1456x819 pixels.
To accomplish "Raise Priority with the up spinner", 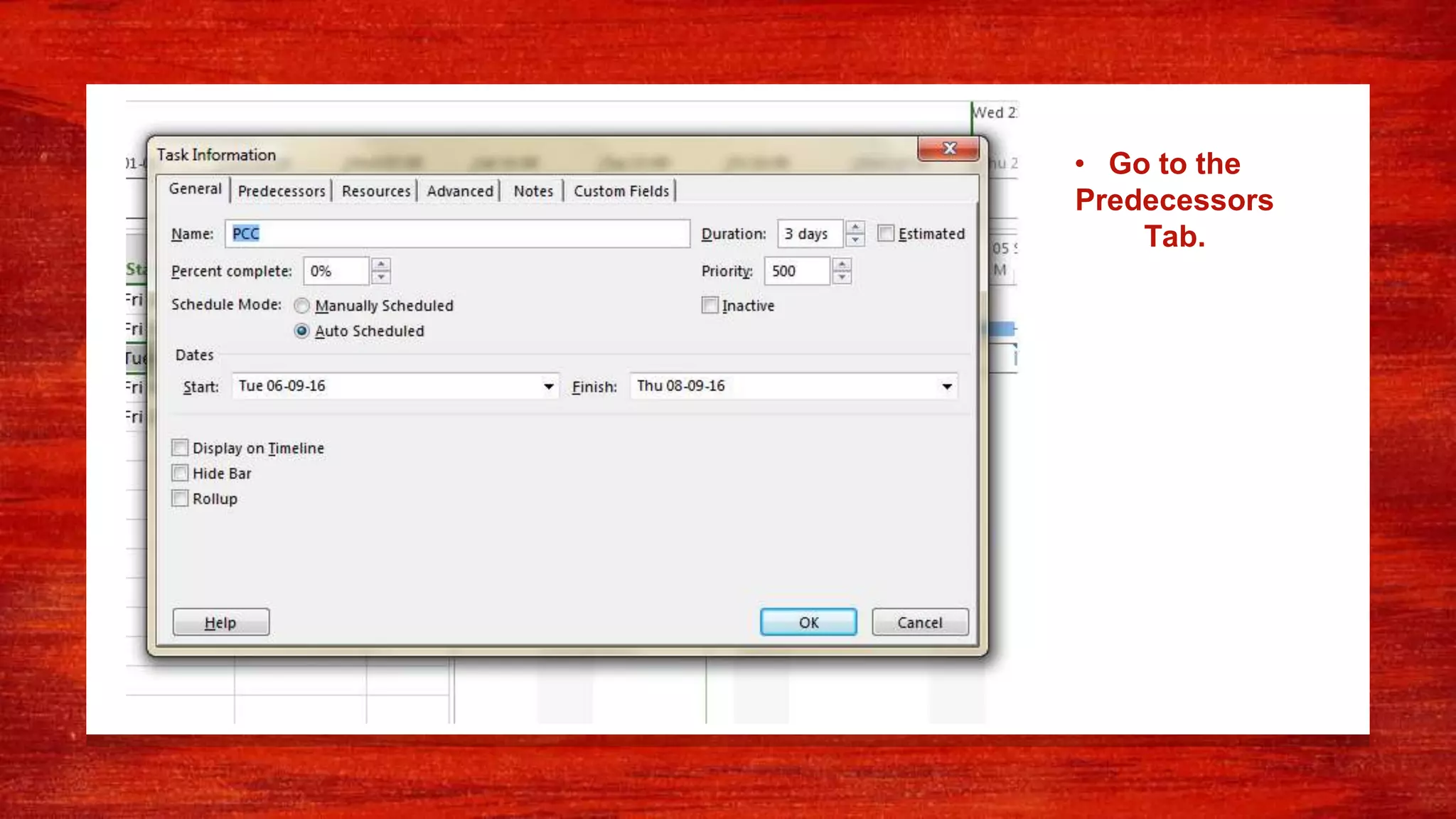I will 842,264.
